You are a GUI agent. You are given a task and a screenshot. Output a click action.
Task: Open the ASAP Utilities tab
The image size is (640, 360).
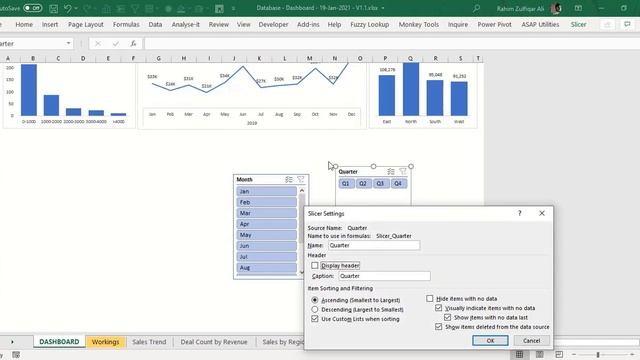[x=540, y=24]
